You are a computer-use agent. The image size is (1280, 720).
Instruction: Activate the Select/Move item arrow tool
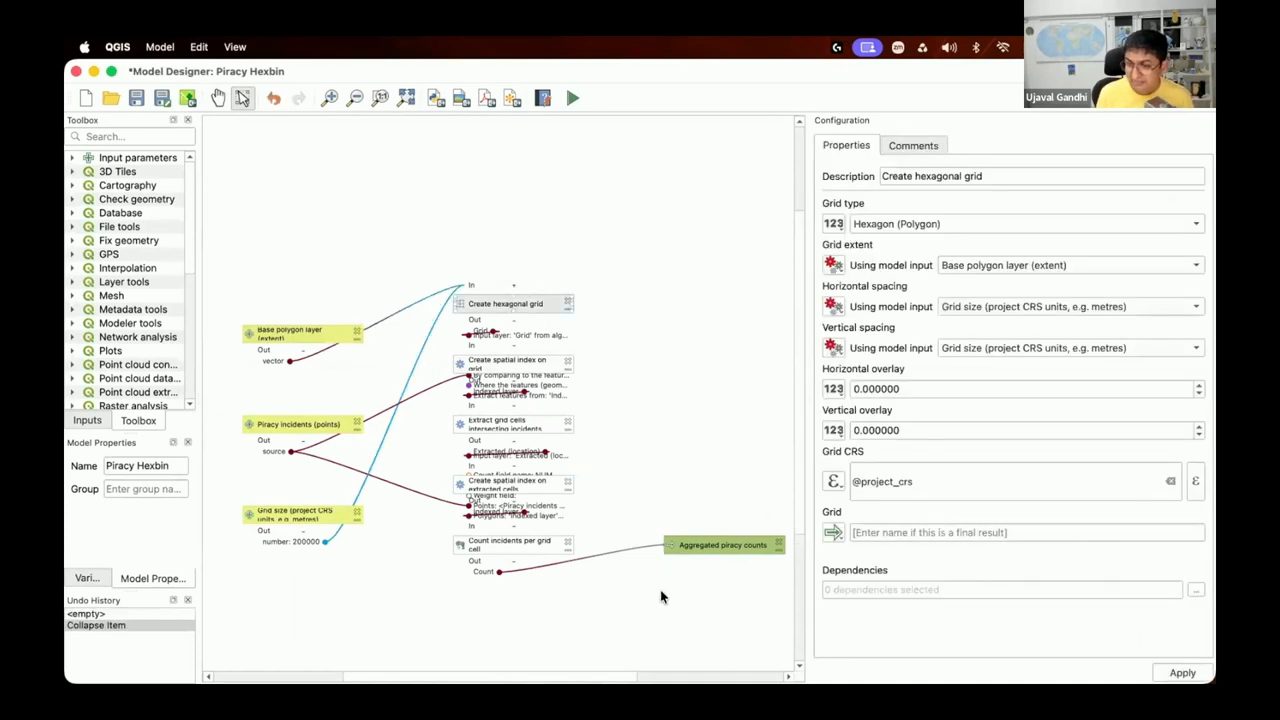(x=243, y=98)
